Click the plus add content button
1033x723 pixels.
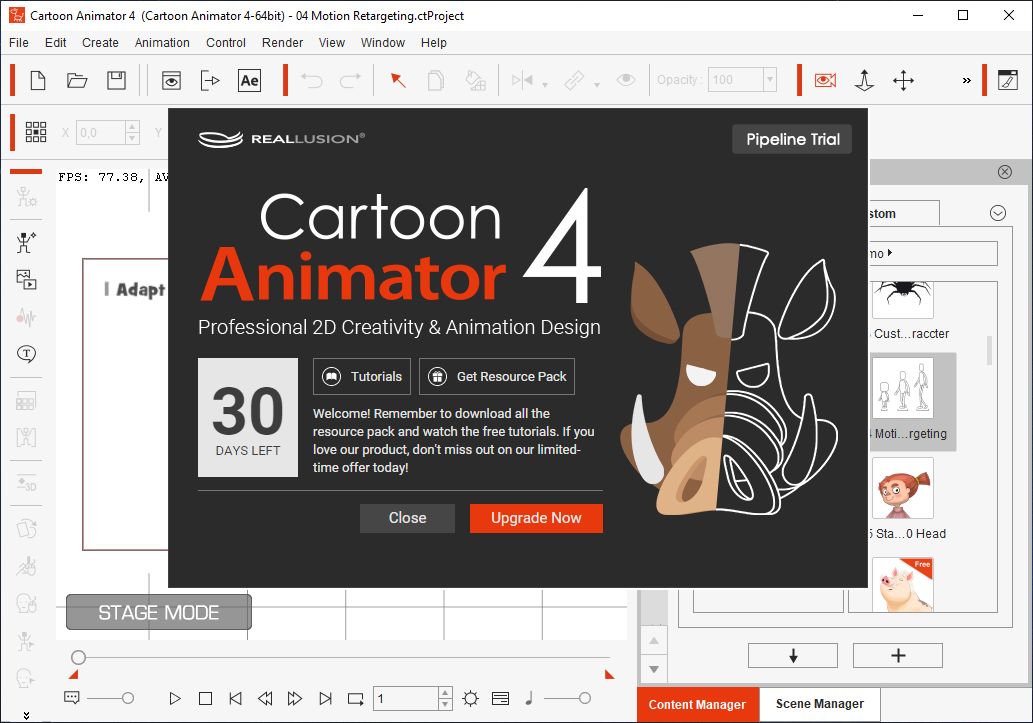click(x=898, y=656)
